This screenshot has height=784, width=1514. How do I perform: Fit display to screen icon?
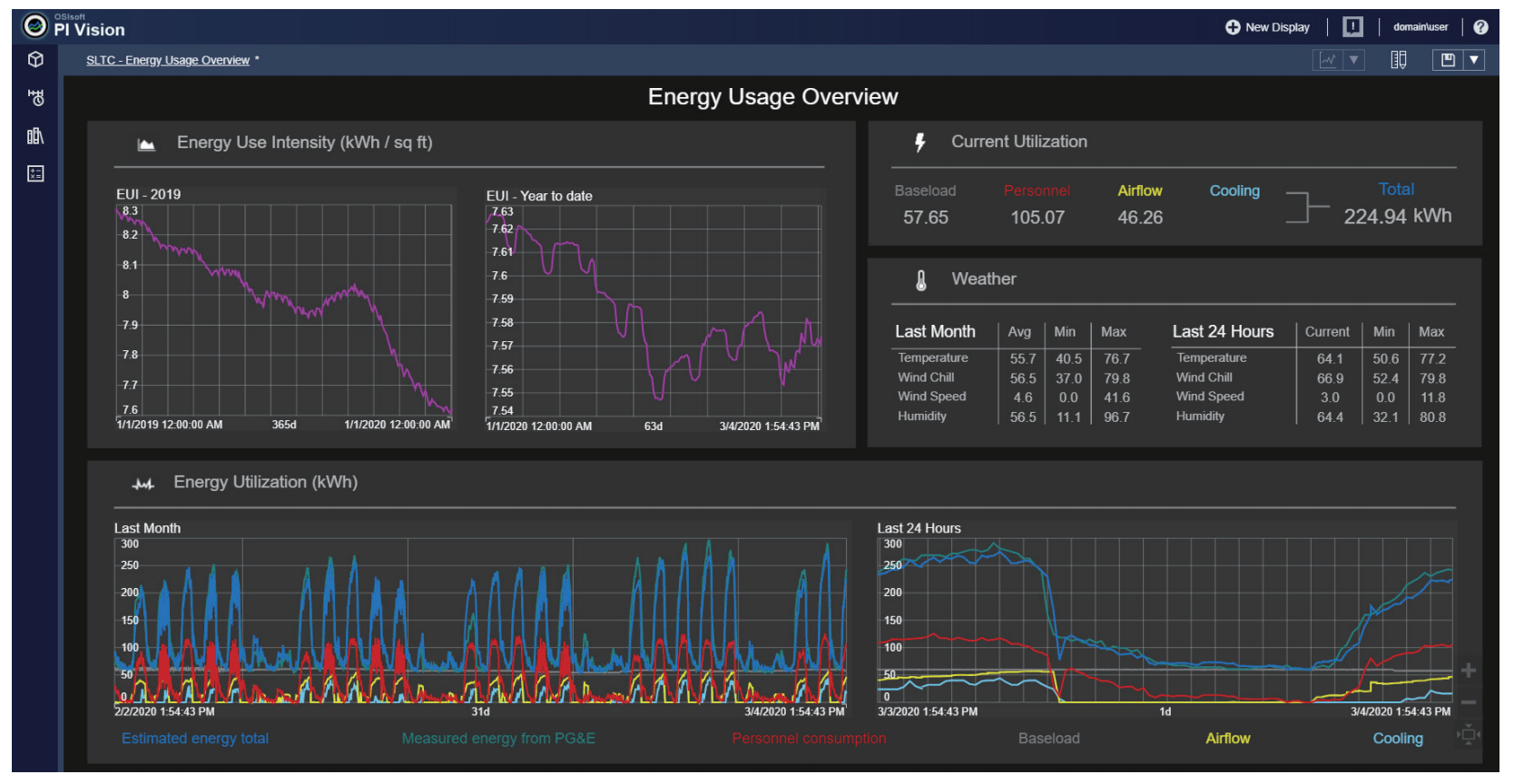click(x=1468, y=735)
